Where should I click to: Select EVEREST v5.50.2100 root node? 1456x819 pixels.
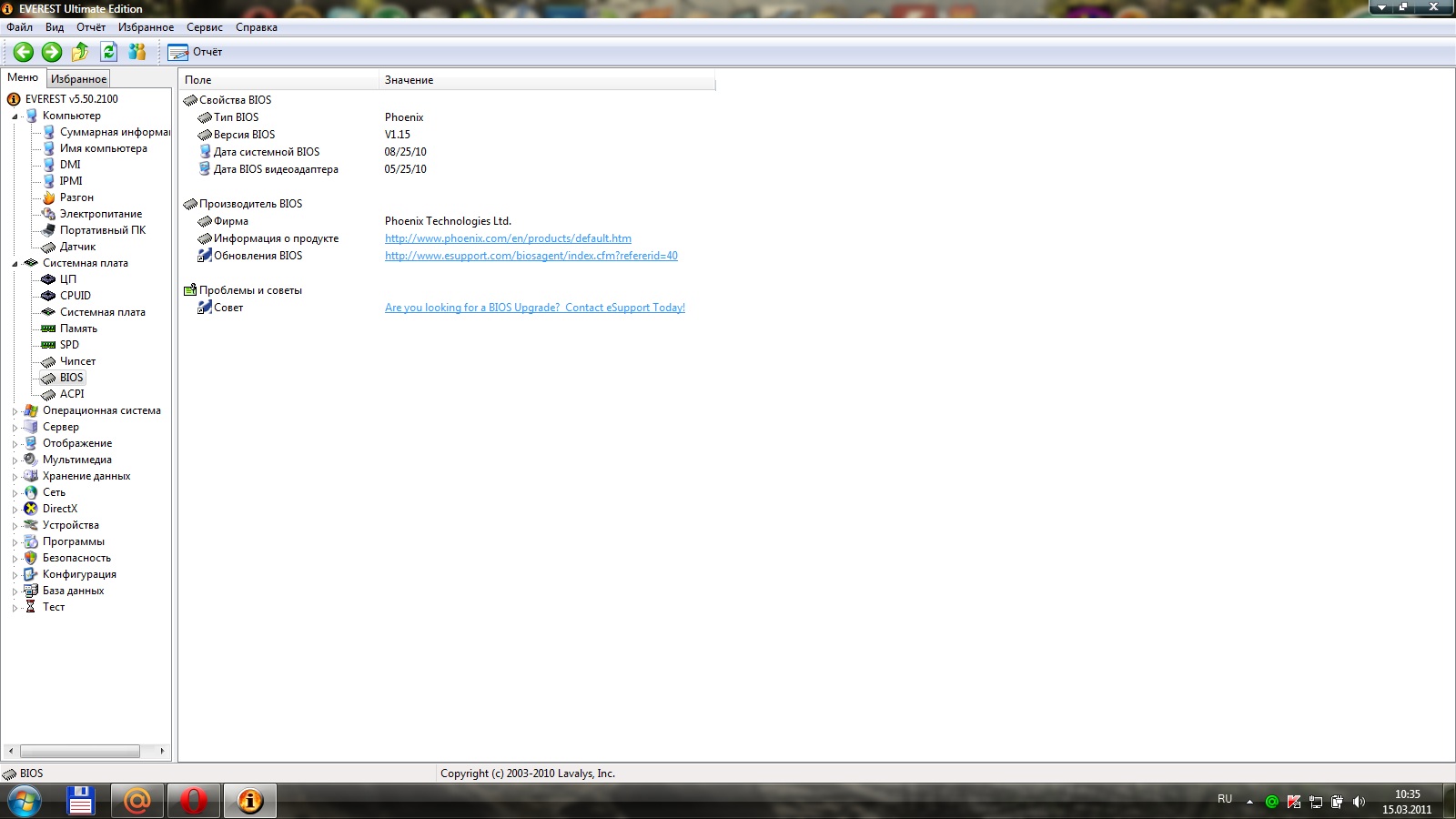pos(72,99)
